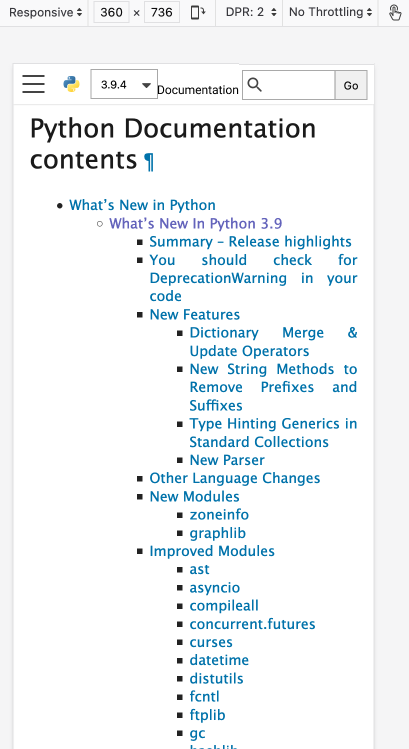Open the compileall module link
409x749 pixels.
(x=224, y=606)
